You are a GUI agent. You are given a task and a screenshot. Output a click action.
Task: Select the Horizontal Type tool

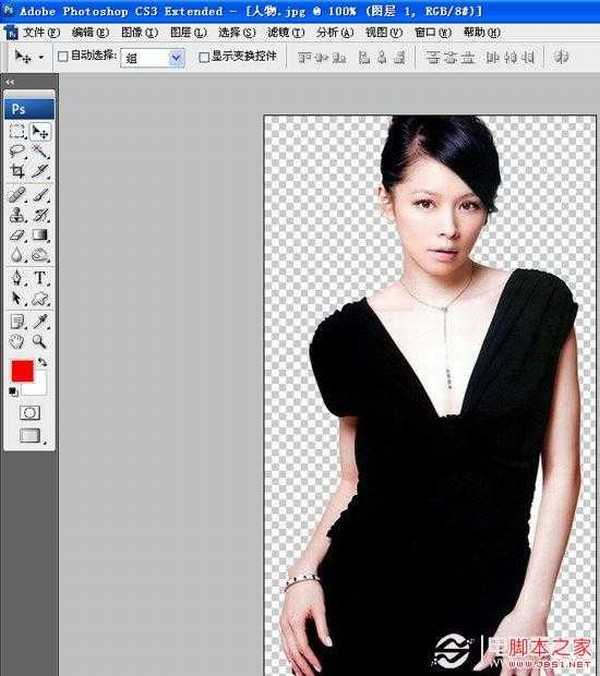(41, 277)
